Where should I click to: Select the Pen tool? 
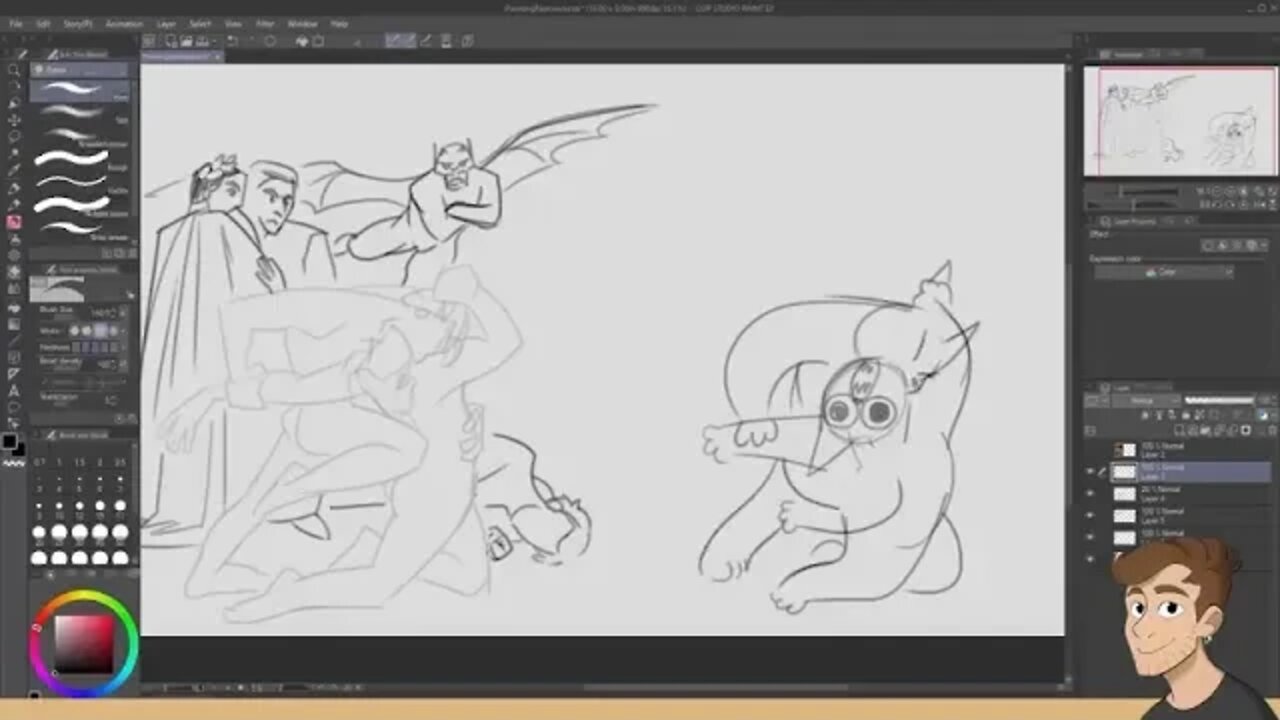(14, 189)
